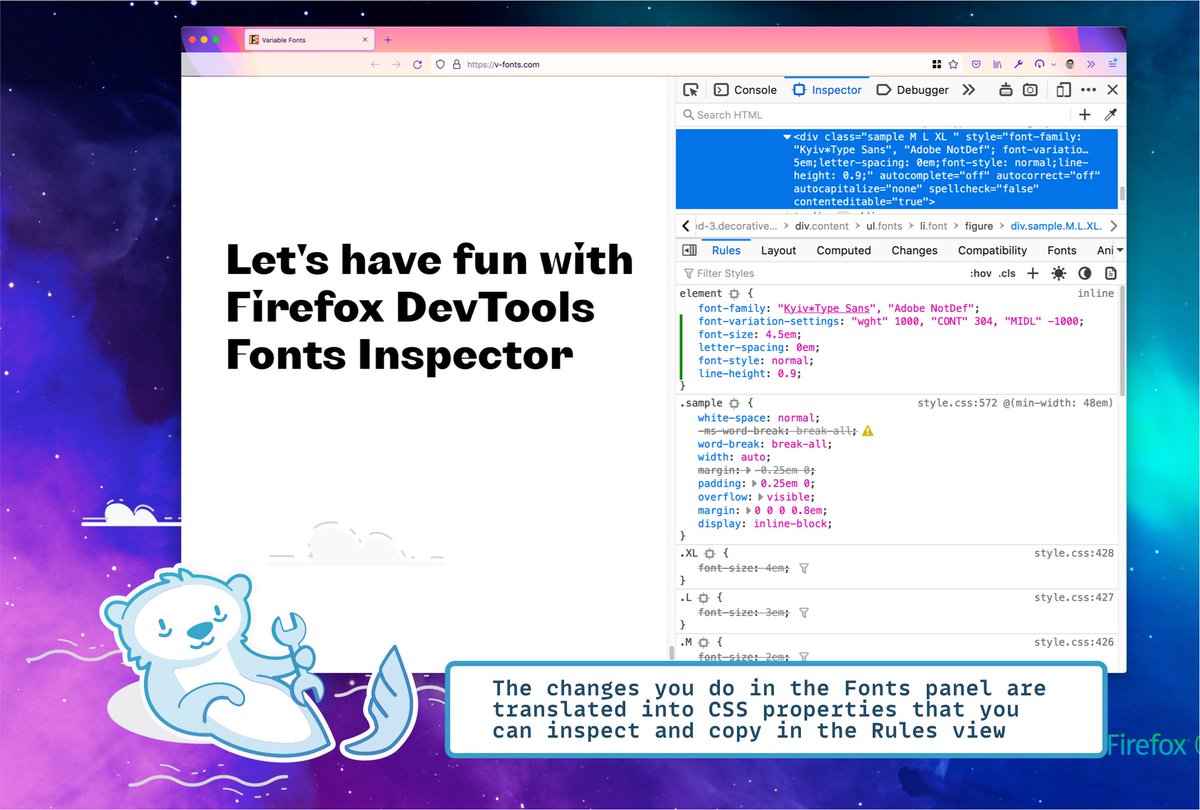The image size is (1200, 810).
Task: Create a new node with markup plus icon
Action: [1085, 115]
